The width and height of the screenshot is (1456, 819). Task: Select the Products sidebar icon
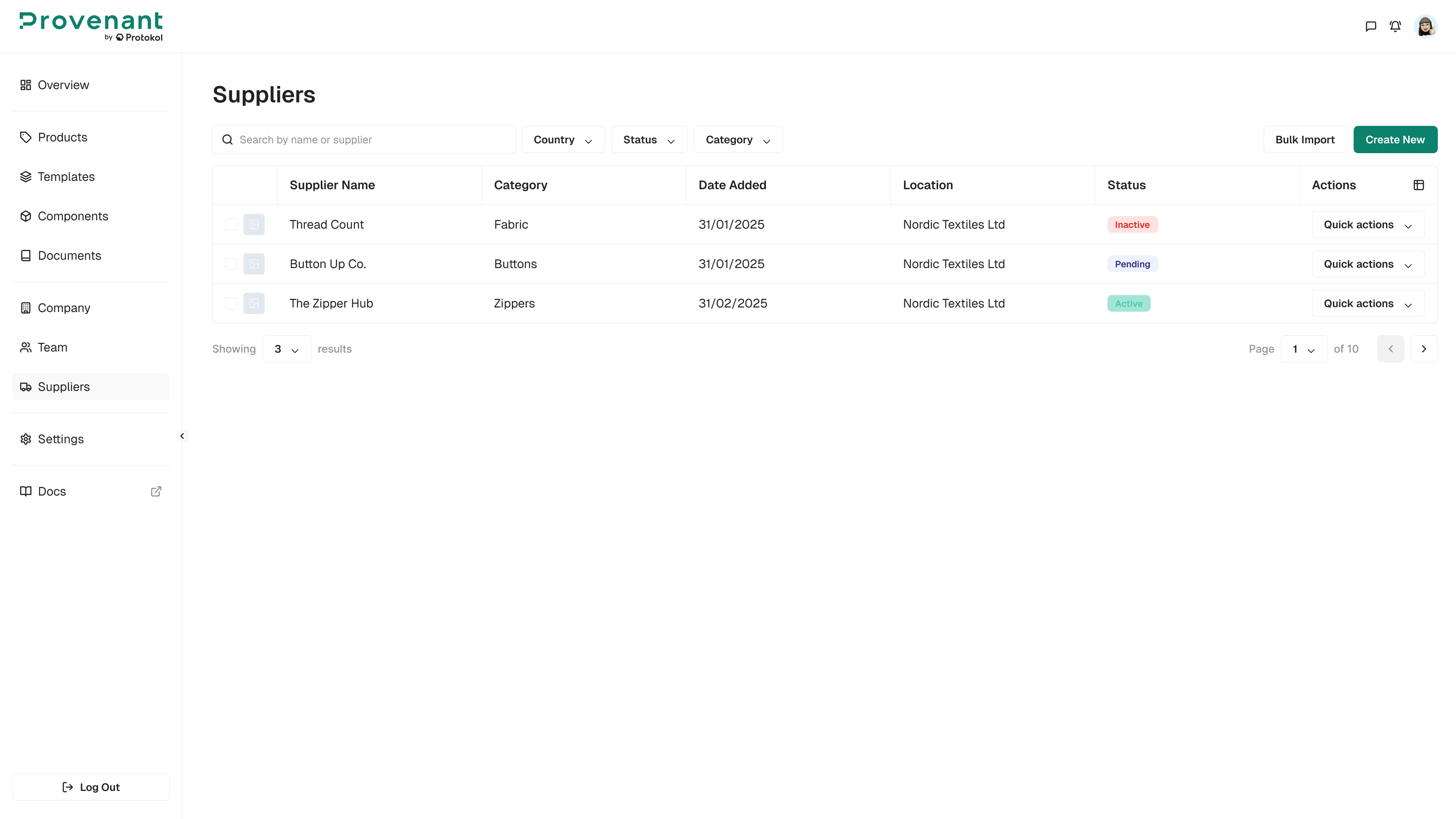(x=25, y=137)
